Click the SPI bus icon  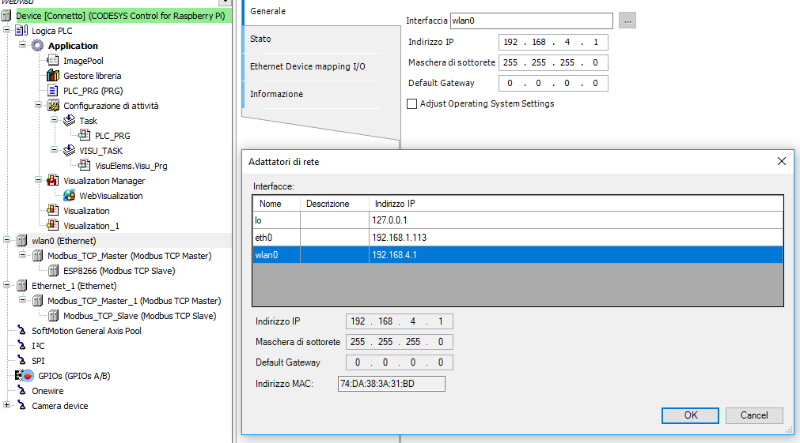21,361
